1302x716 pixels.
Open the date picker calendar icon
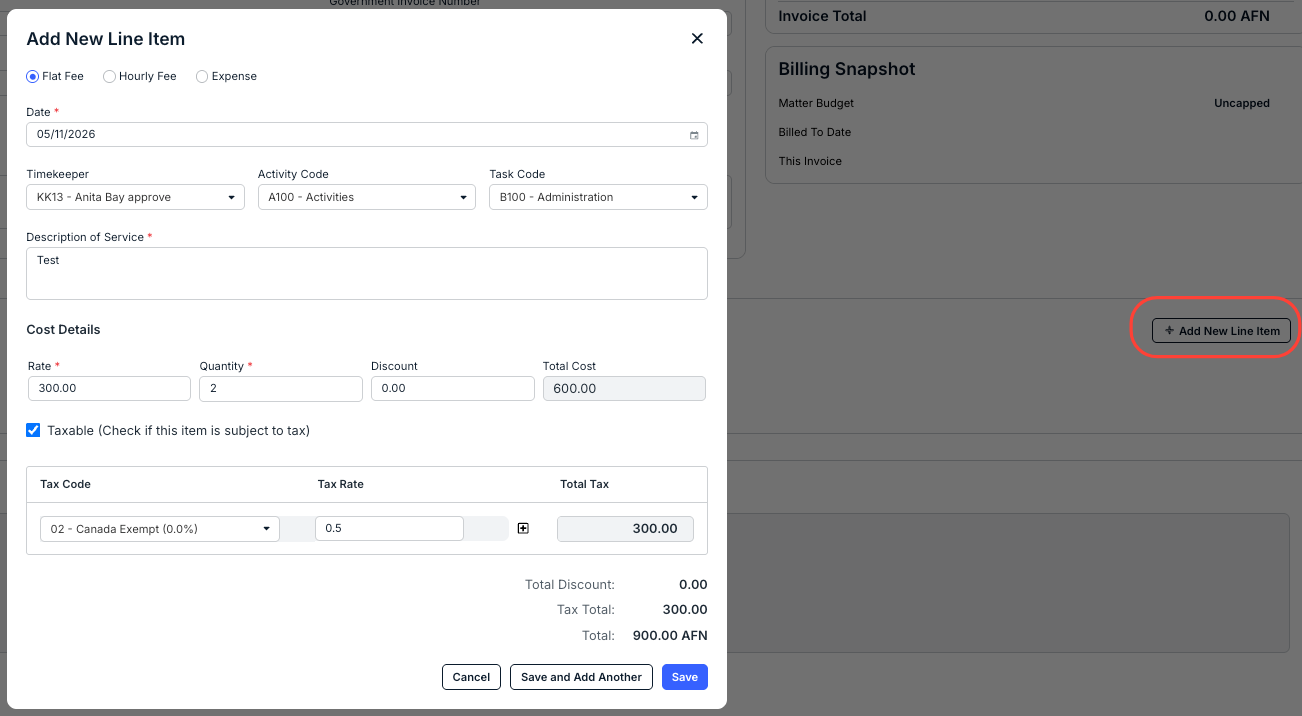coord(694,135)
